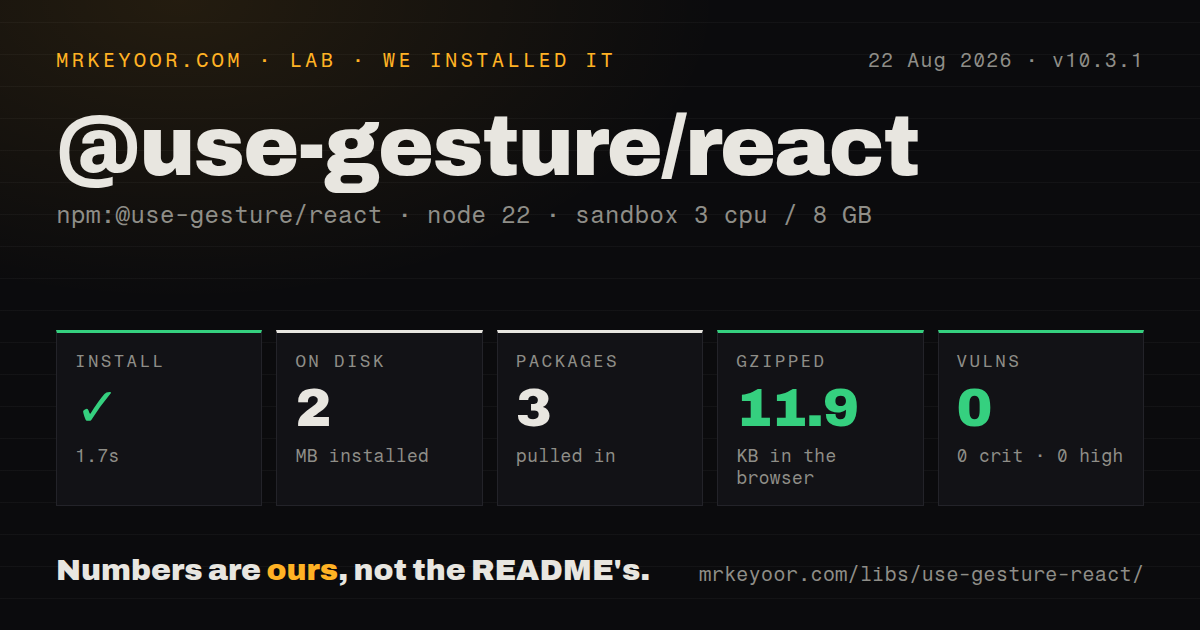Click the "INSTALL" card label
1200x630 pixels.
(119, 362)
